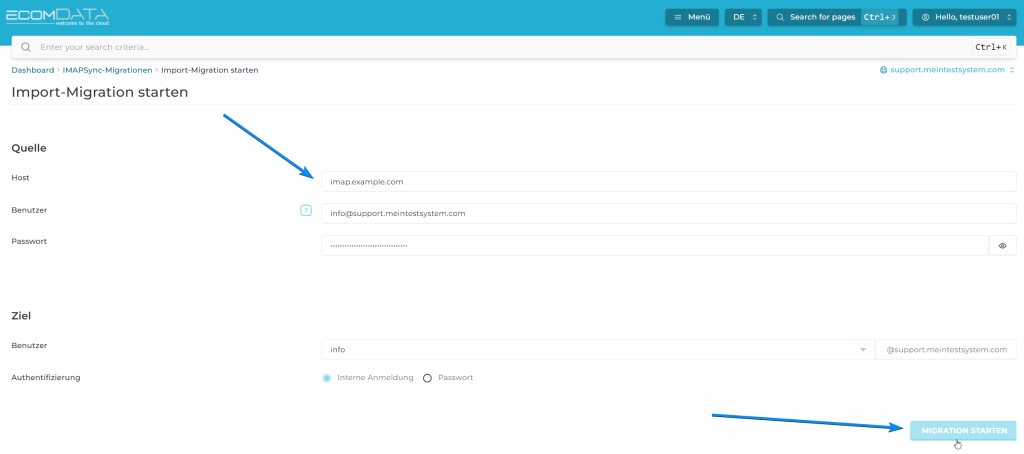Select the Passwort authentication radio button
This screenshot has height=454, width=1024.
pyautogui.click(x=428, y=378)
